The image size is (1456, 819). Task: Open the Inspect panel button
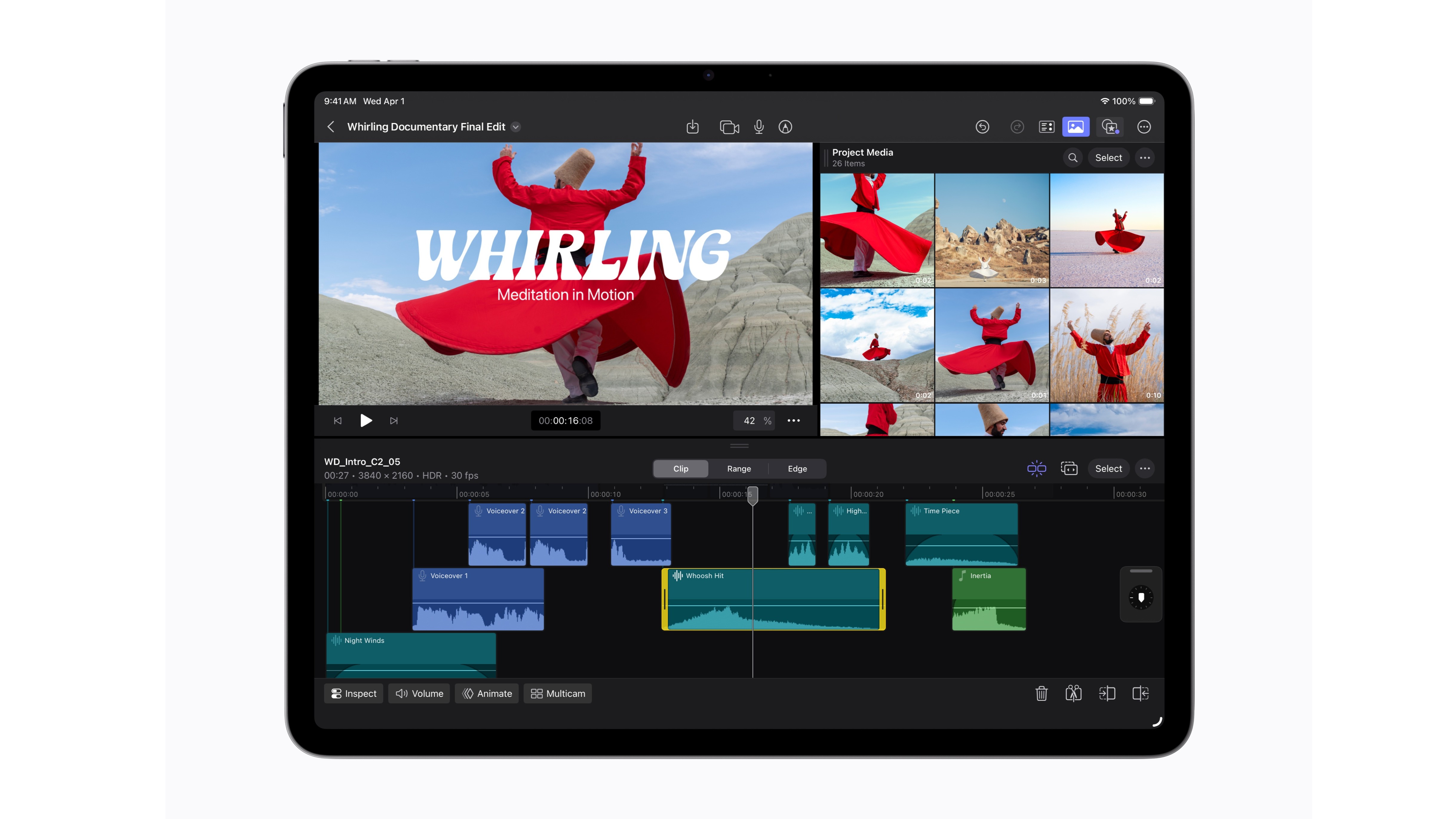point(354,694)
